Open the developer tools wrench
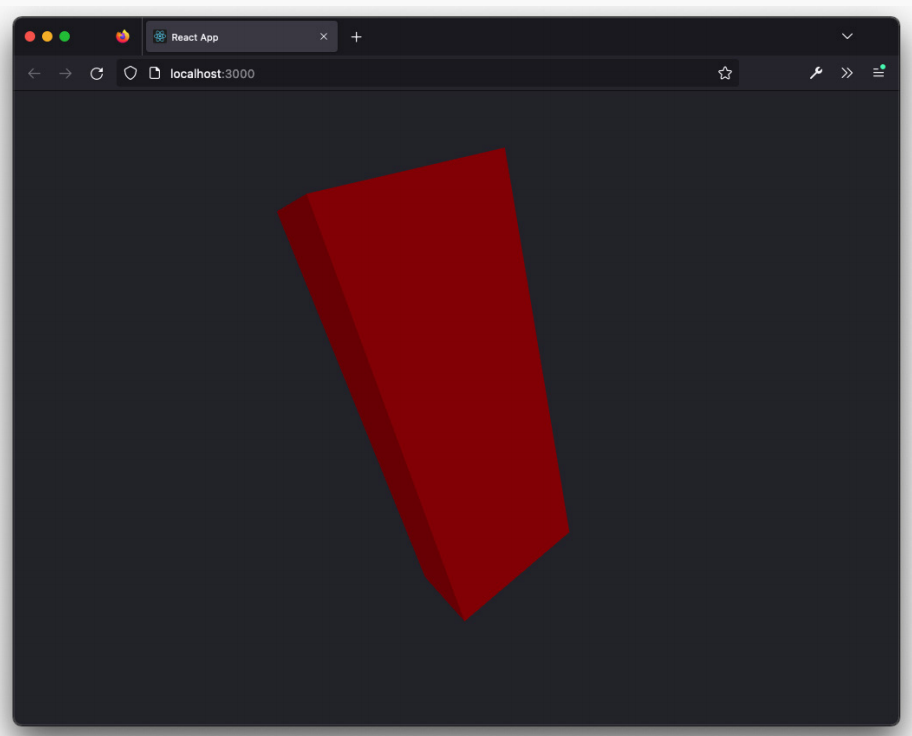Viewport: 912px width, 736px height. 816,73
